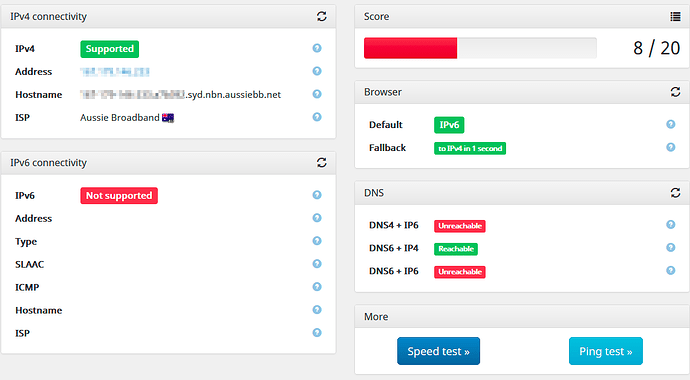The height and width of the screenshot is (380, 690).
Task: Click the SLAAC label
Action: coord(29,264)
